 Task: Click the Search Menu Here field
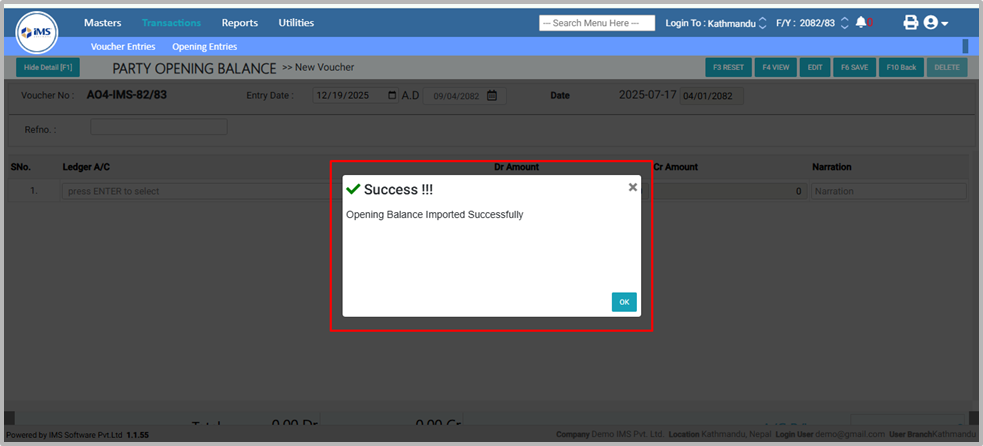[597, 23]
